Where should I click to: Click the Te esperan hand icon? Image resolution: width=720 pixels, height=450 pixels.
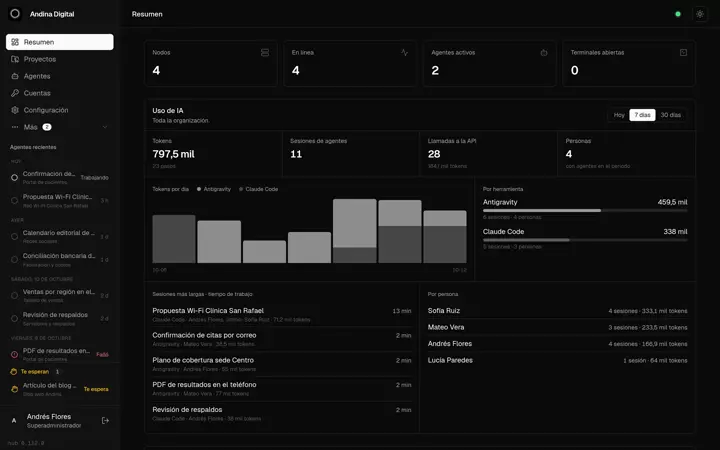(14, 371)
